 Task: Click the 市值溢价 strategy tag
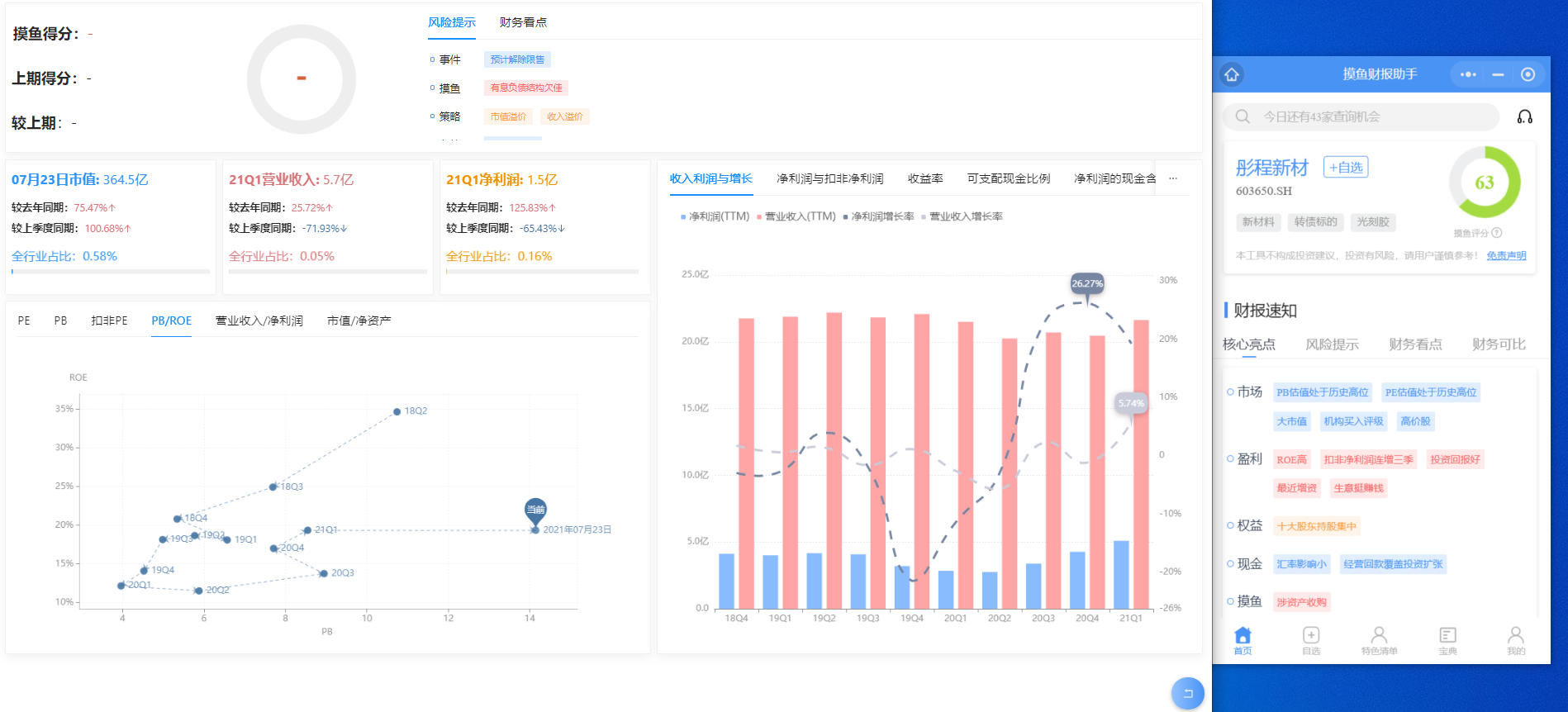(508, 116)
